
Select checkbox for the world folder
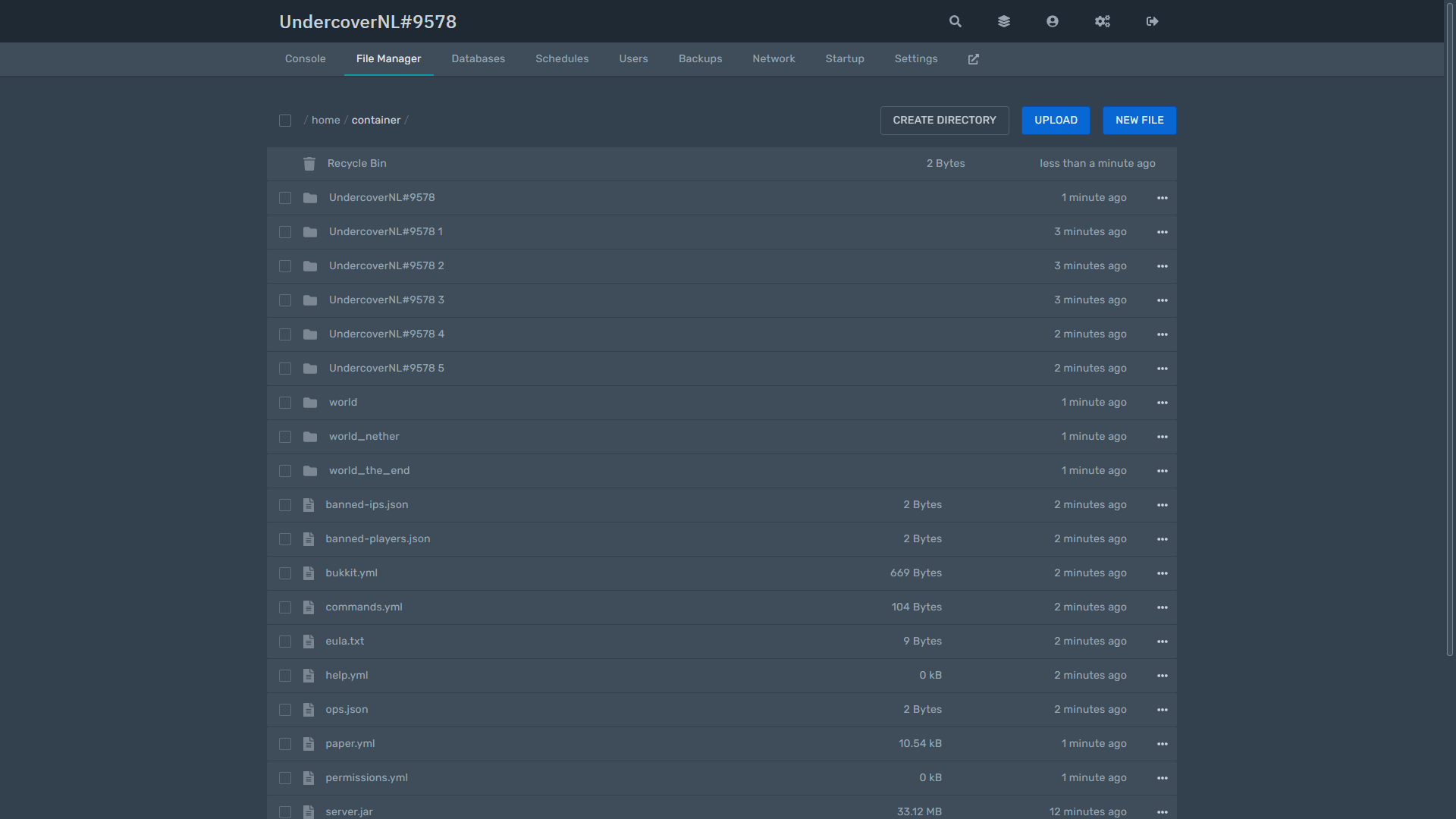(285, 403)
